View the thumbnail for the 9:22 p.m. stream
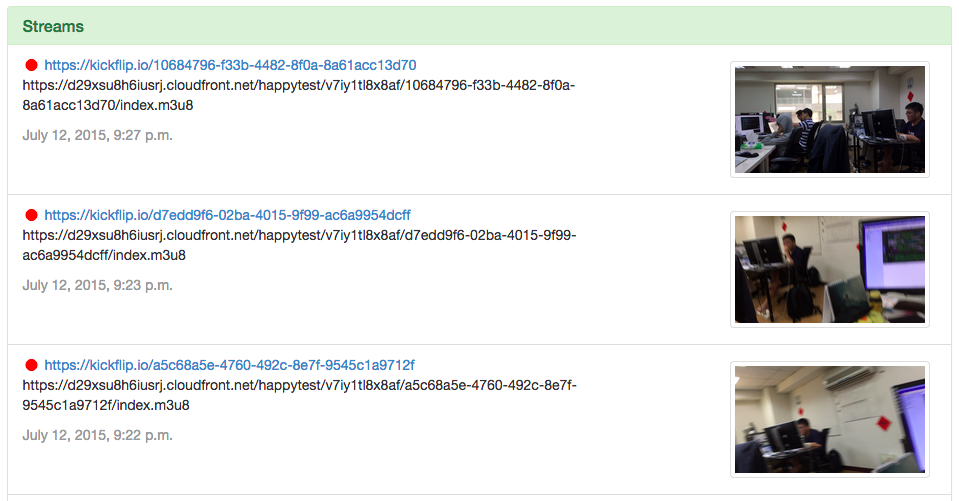 [x=829, y=419]
